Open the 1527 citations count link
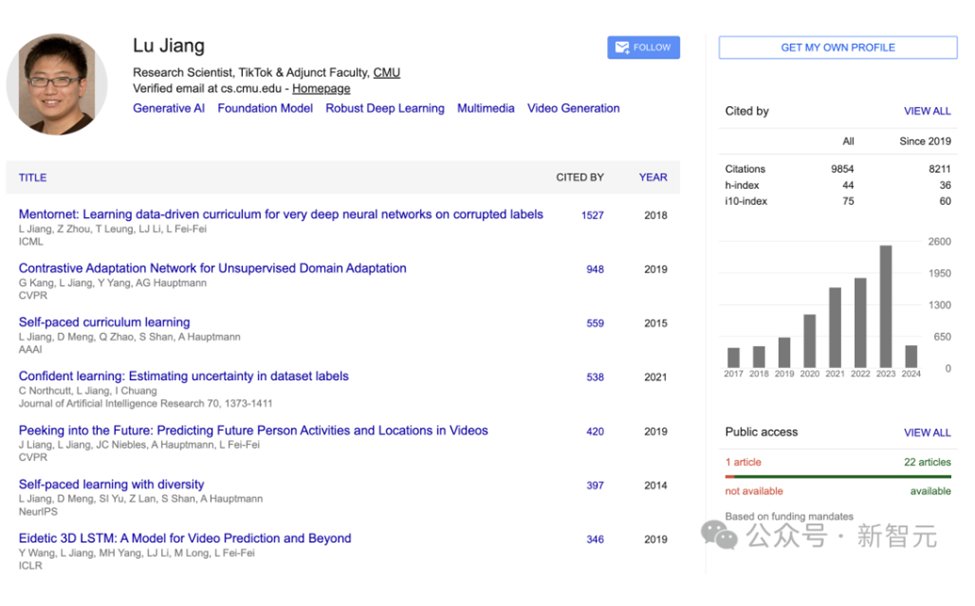975x606 pixels. click(592, 215)
